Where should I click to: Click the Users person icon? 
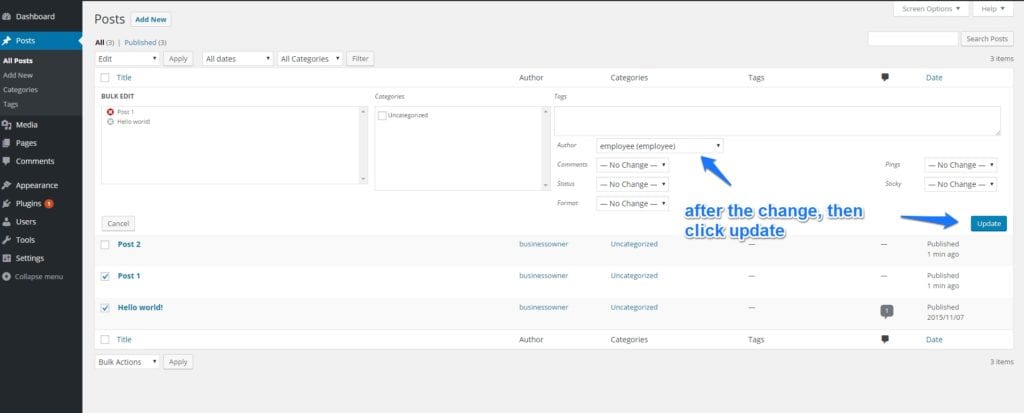[7, 222]
